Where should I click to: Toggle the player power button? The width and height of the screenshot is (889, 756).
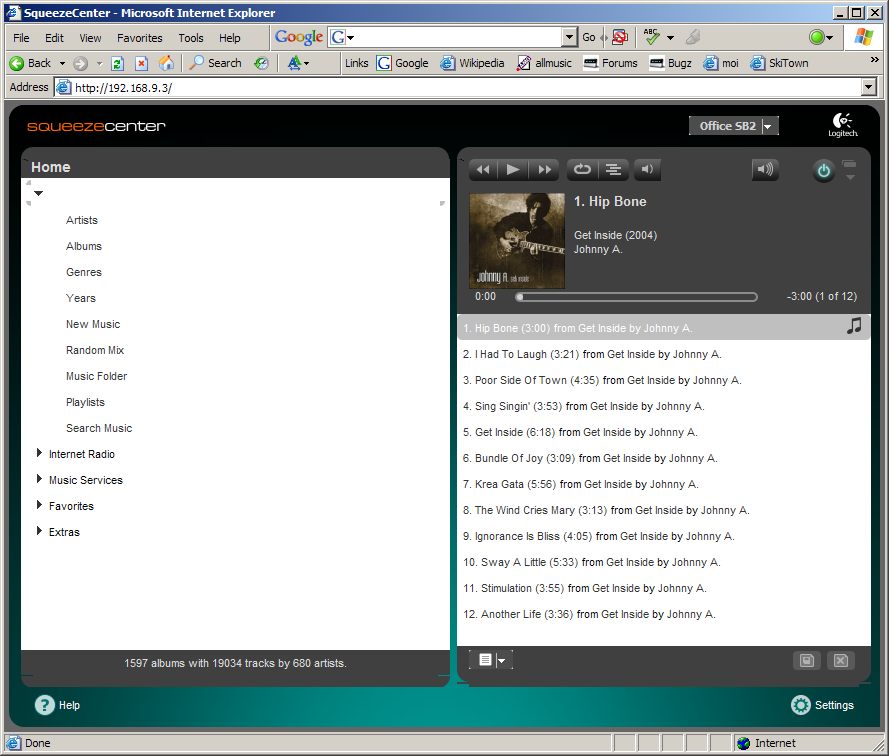click(x=823, y=171)
